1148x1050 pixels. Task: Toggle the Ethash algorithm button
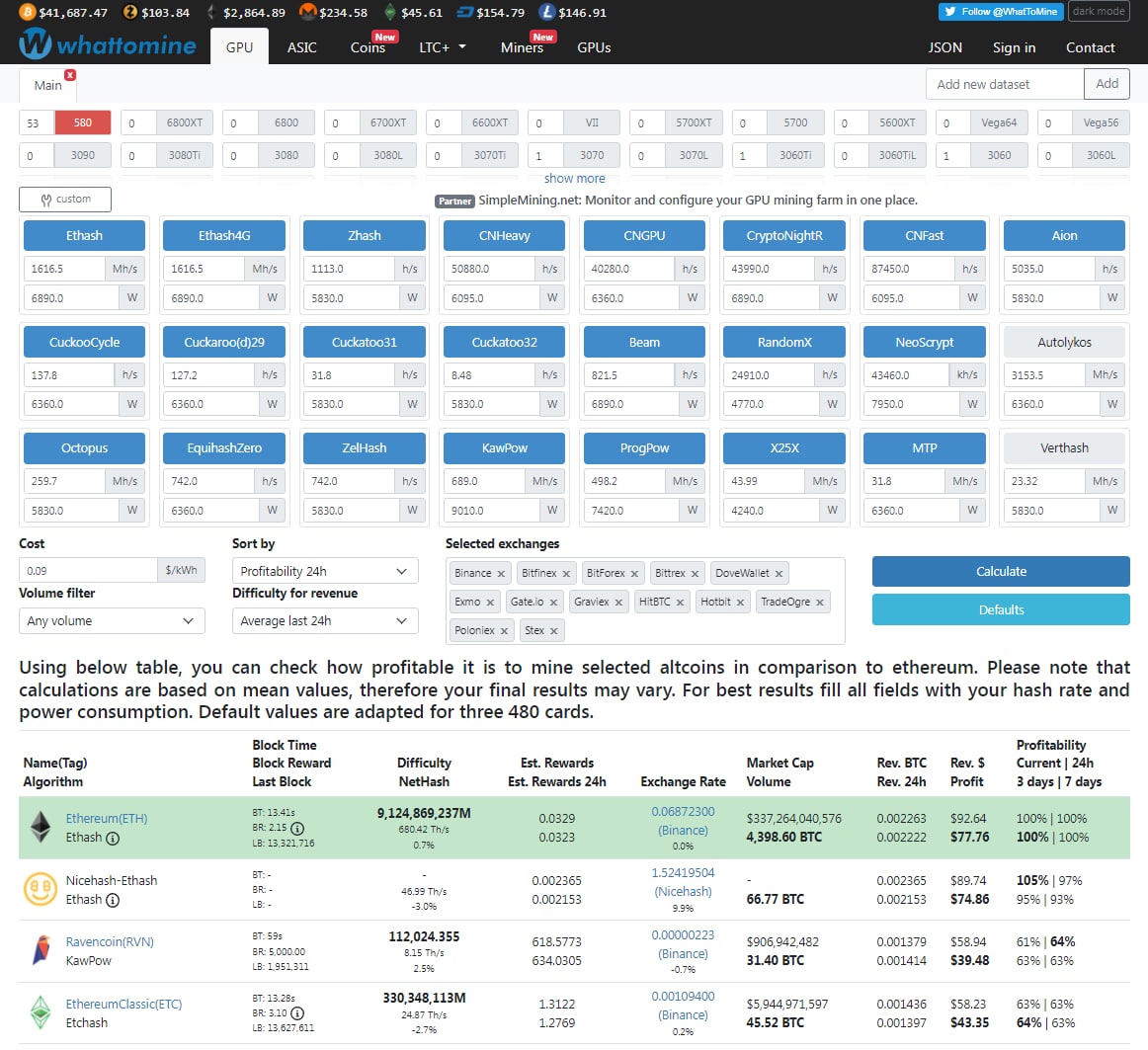pyautogui.click(x=84, y=236)
